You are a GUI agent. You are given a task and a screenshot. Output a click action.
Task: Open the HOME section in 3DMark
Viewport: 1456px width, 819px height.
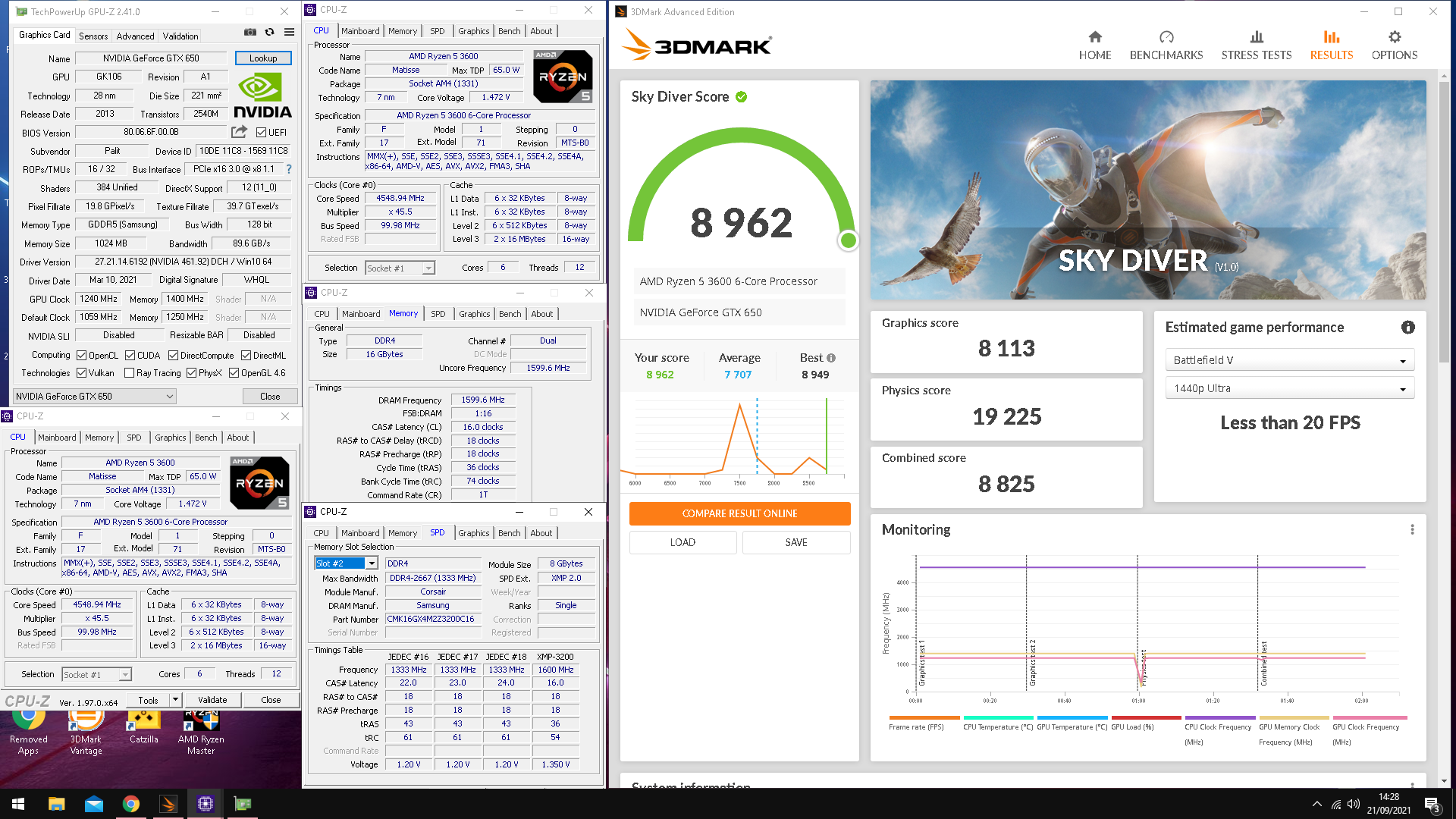(1095, 45)
